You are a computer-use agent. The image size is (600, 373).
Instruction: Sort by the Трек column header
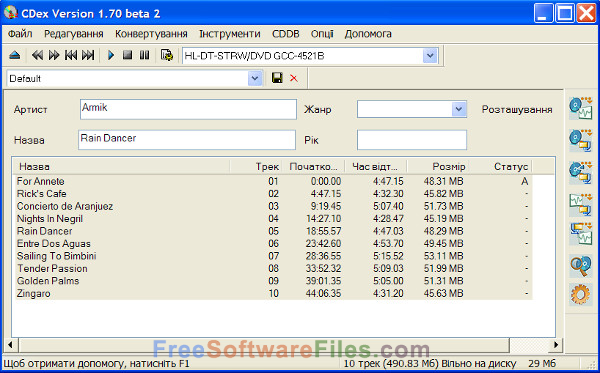tap(256, 167)
